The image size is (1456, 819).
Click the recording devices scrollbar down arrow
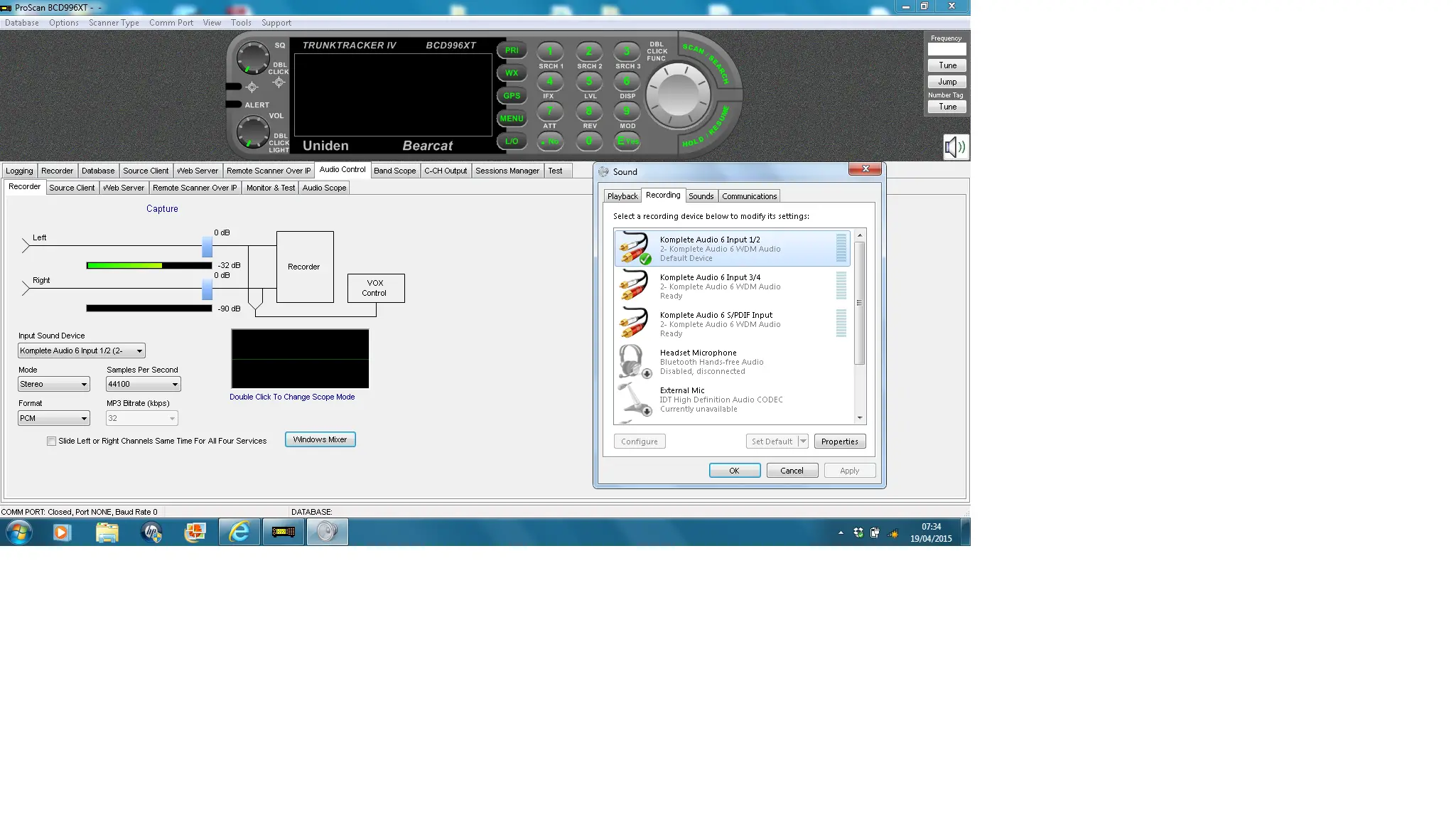click(x=860, y=419)
